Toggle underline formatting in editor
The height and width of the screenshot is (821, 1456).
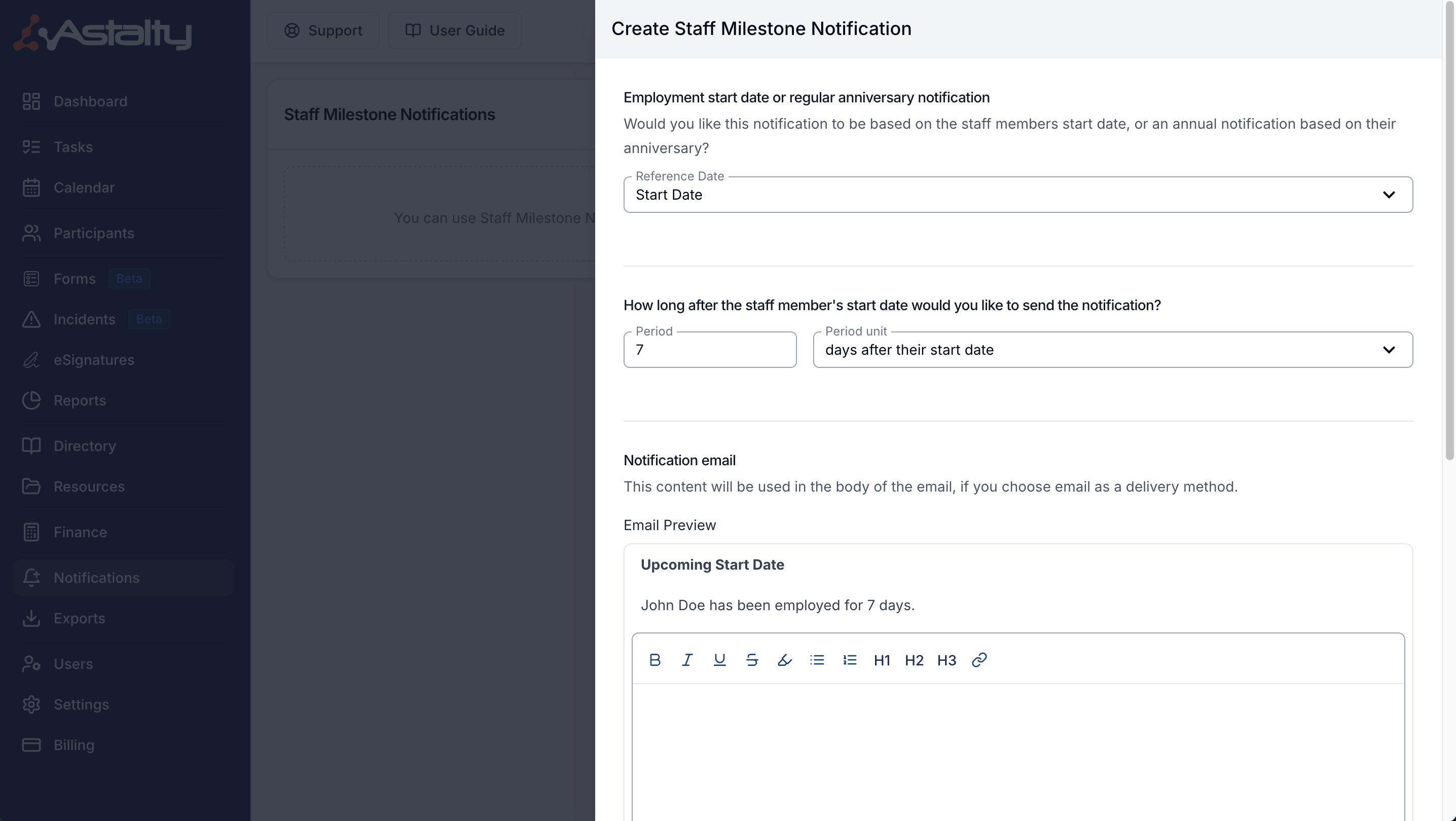(719, 660)
